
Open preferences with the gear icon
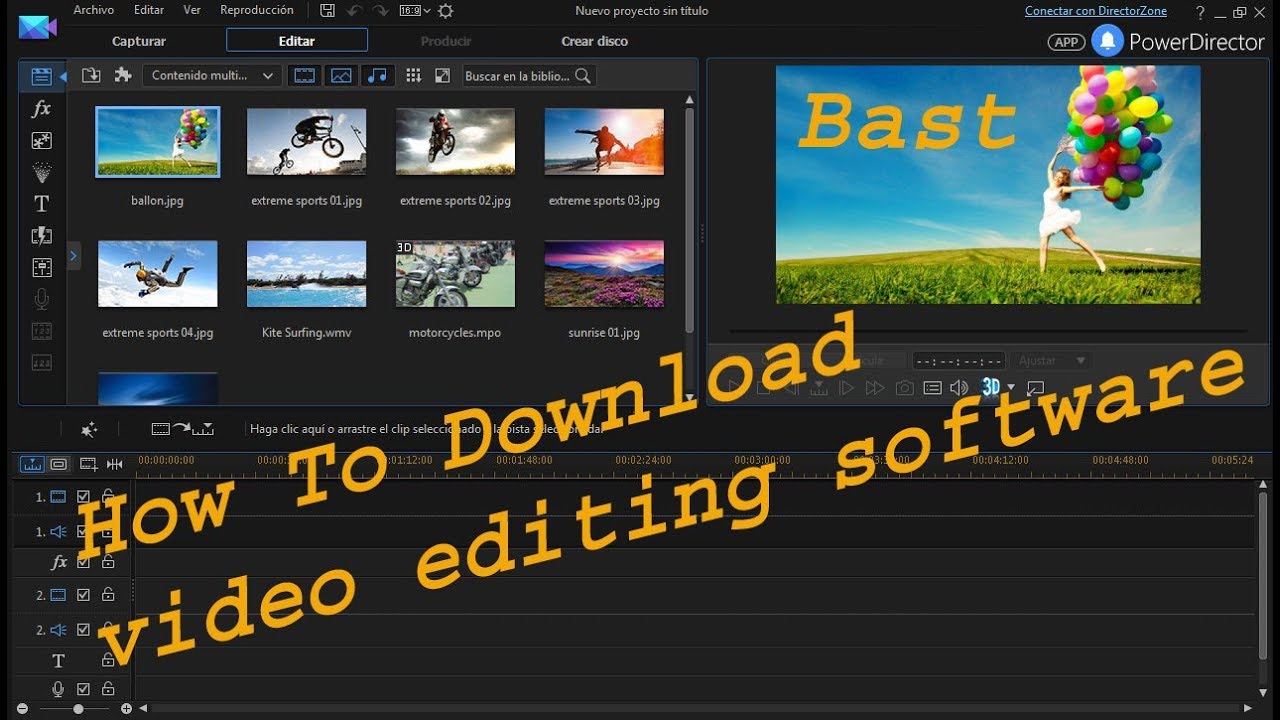[445, 11]
